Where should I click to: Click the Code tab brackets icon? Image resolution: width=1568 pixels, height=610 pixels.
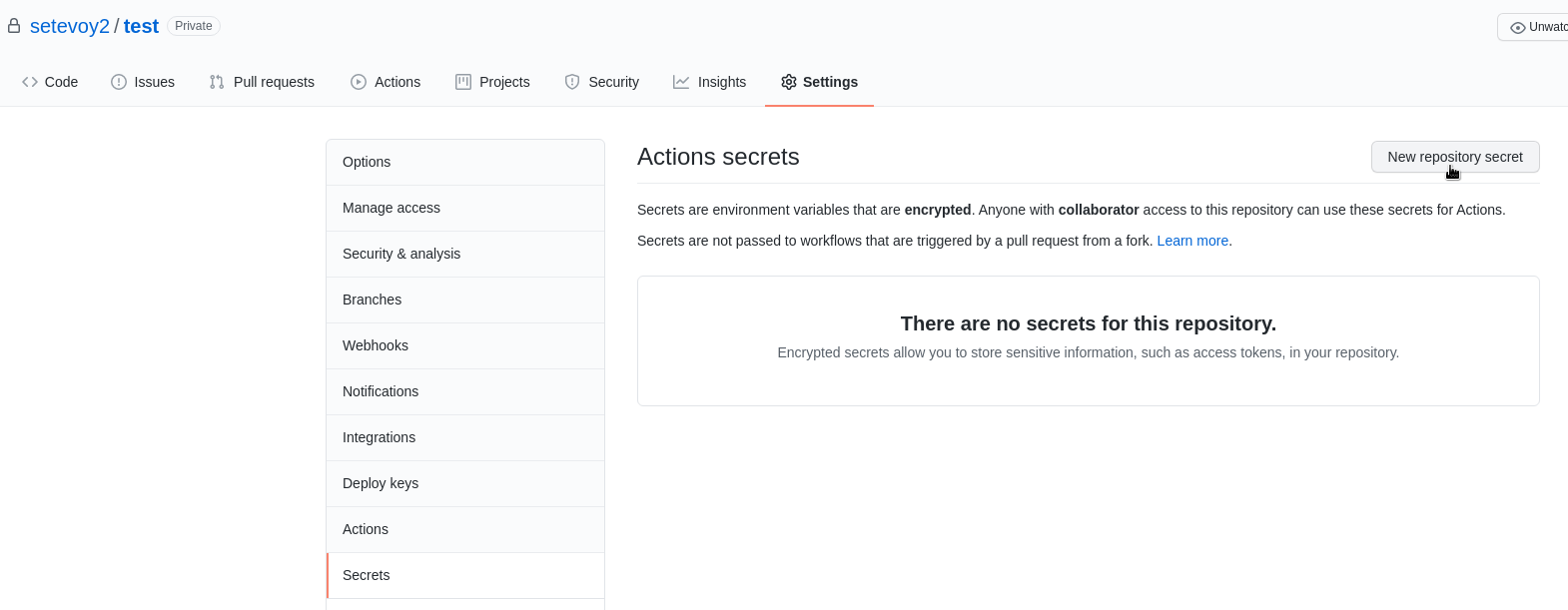(x=30, y=82)
